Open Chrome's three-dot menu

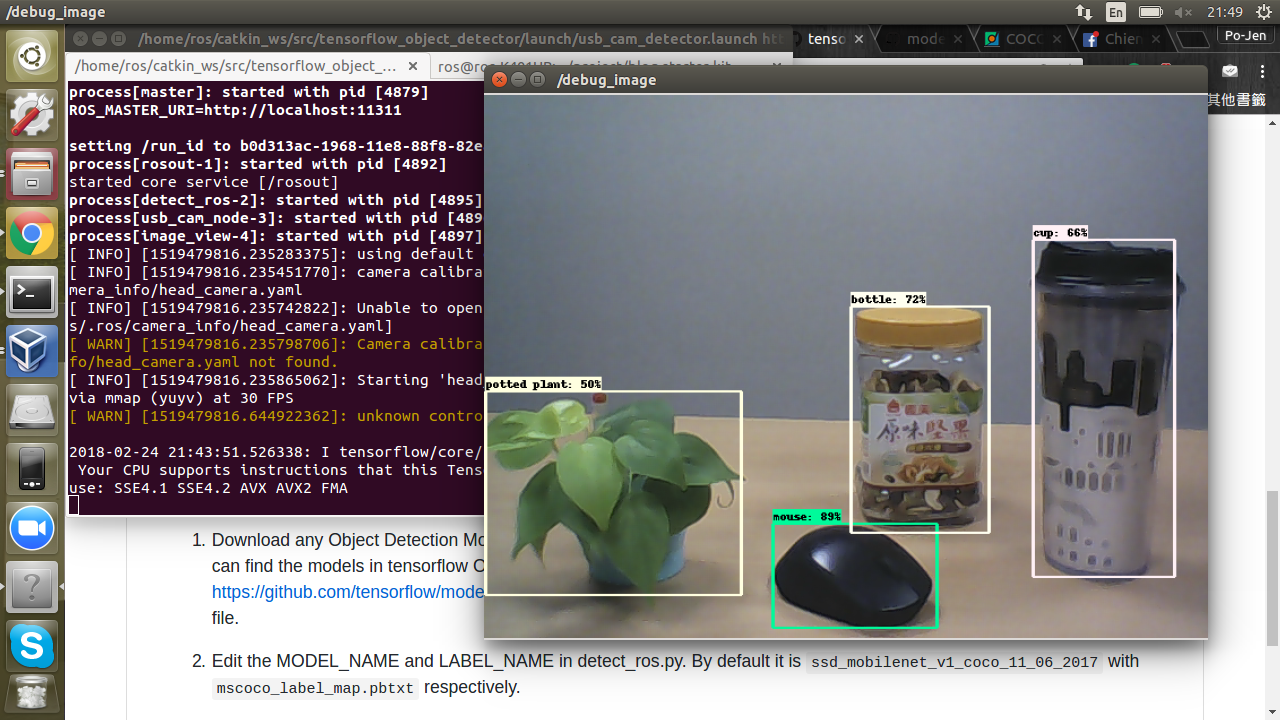click(1262, 70)
